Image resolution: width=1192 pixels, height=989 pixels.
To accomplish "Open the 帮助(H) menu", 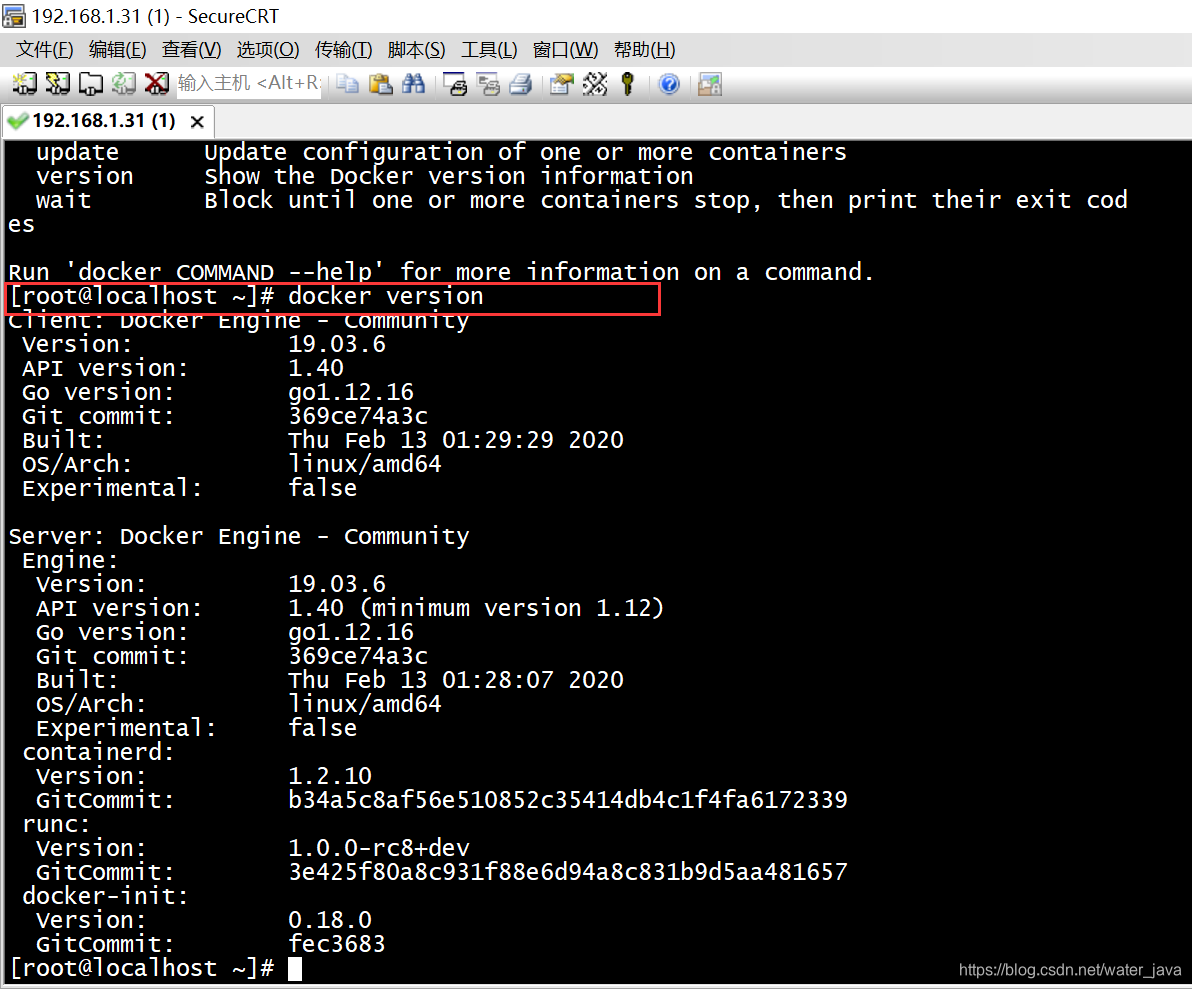I will click(644, 50).
